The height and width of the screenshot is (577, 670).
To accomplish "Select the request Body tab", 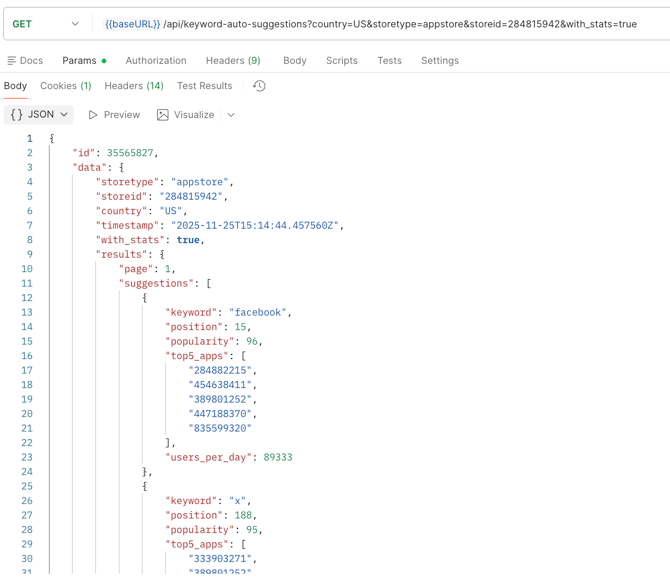I will click(x=295, y=61).
